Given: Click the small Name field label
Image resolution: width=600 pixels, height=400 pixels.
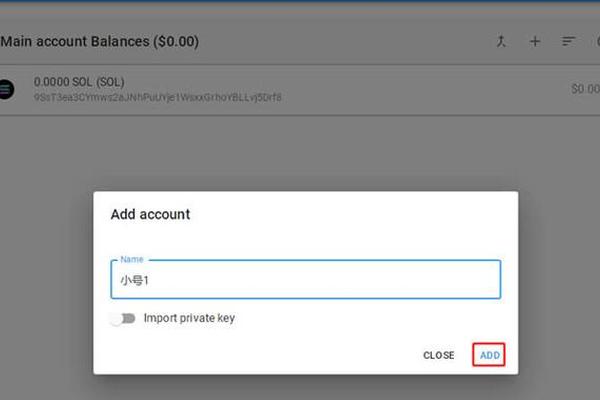Looking at the screenshot, I should click(x=132, y=259).
